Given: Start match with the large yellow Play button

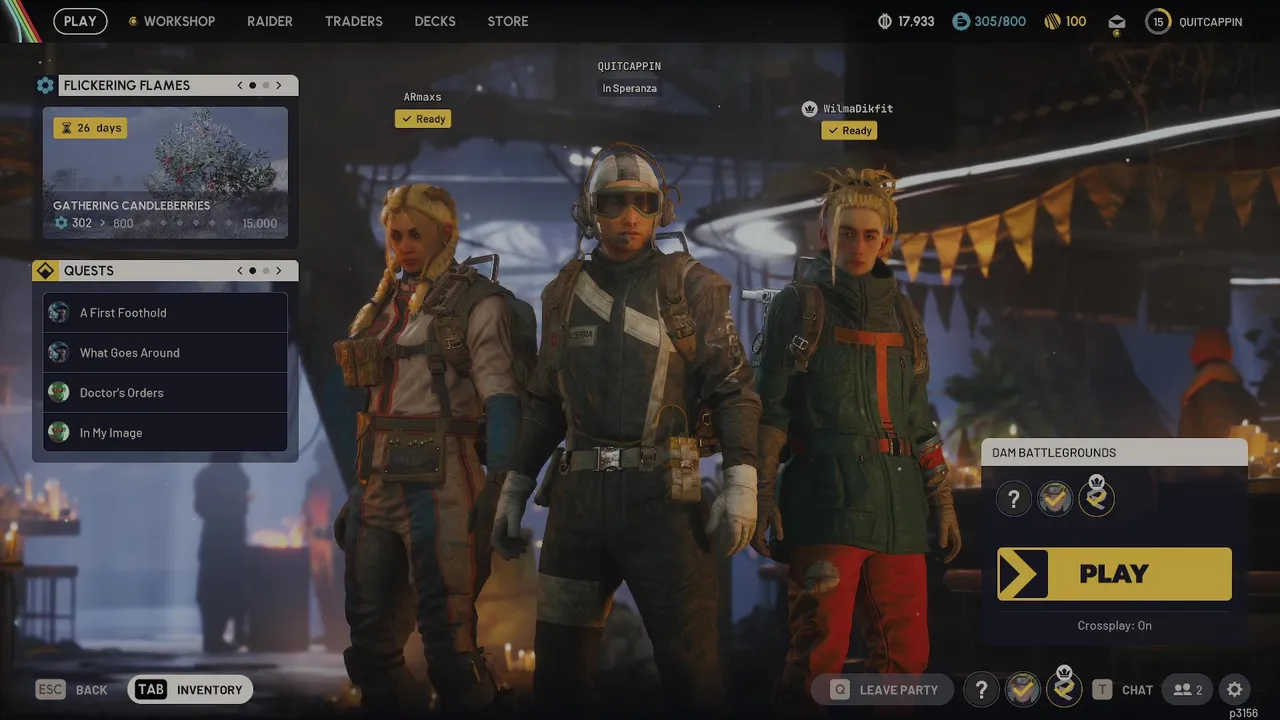Looking at the screenshot, I should [x=1114, y=574].
